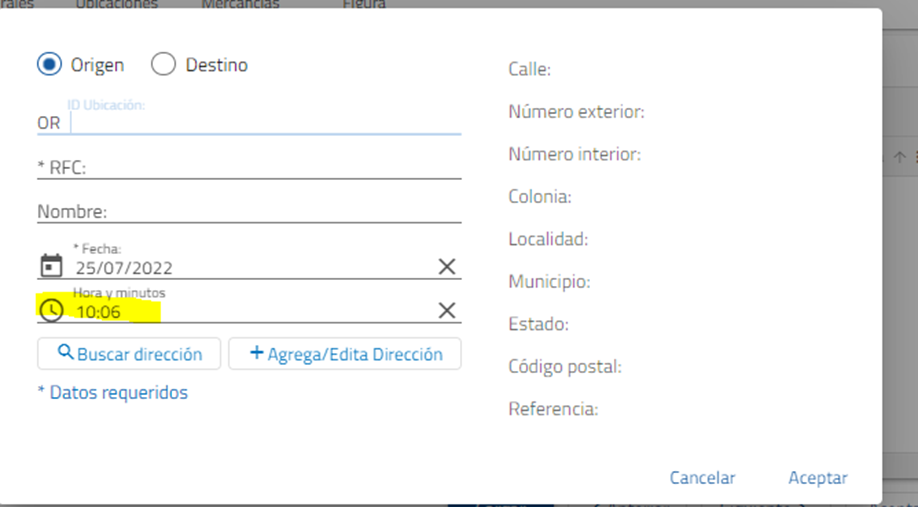Select the Origen radio button
Image resolution: width=918 pixels, height=507 pixels.
tap(49, 65)
